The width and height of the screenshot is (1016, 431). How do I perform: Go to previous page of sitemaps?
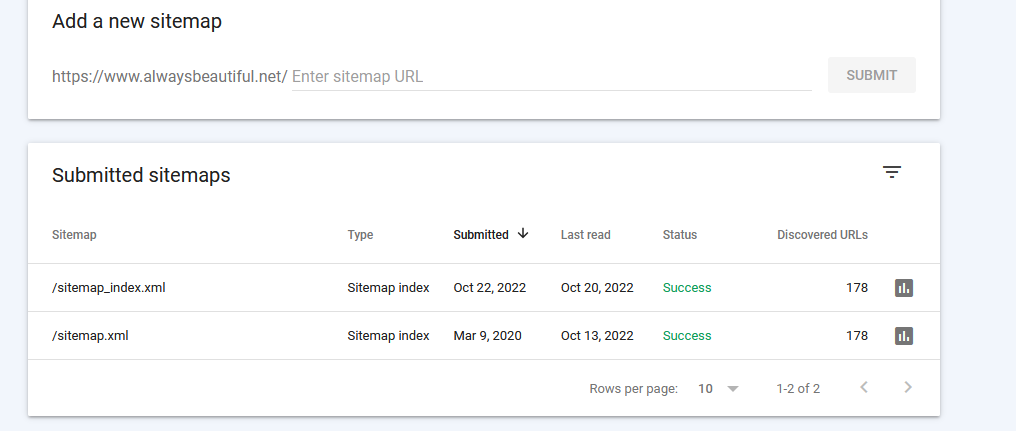[x=864, y=388]
